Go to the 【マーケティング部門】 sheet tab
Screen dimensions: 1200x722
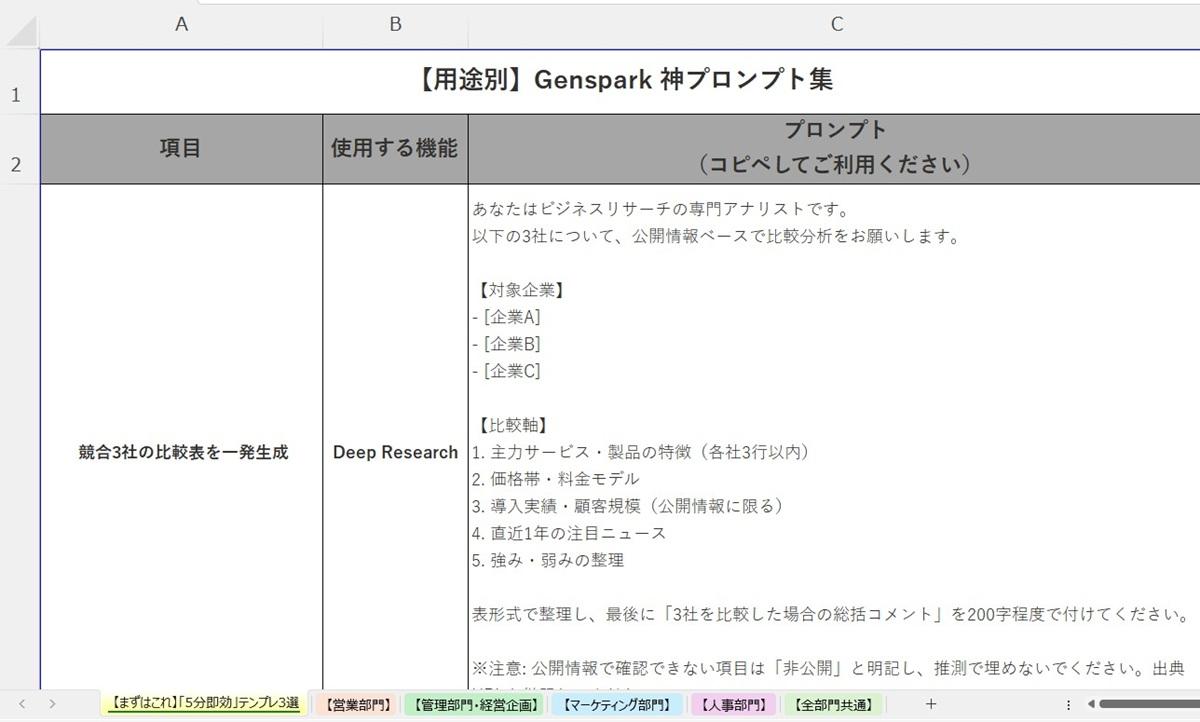click(x=616, y=704)
